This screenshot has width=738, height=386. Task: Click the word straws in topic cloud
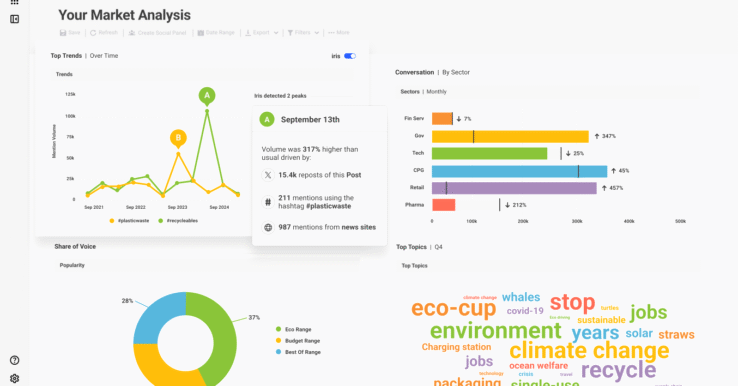(x=676, y=335)
